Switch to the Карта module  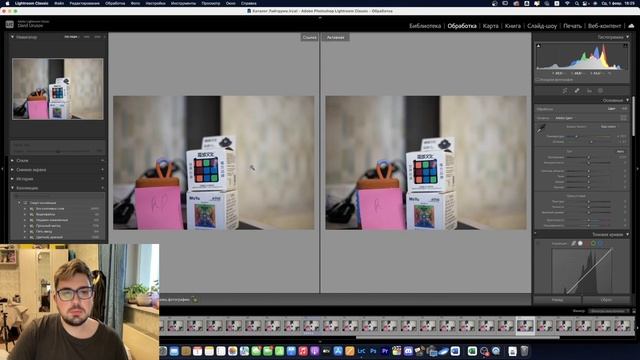pos(490,26)
